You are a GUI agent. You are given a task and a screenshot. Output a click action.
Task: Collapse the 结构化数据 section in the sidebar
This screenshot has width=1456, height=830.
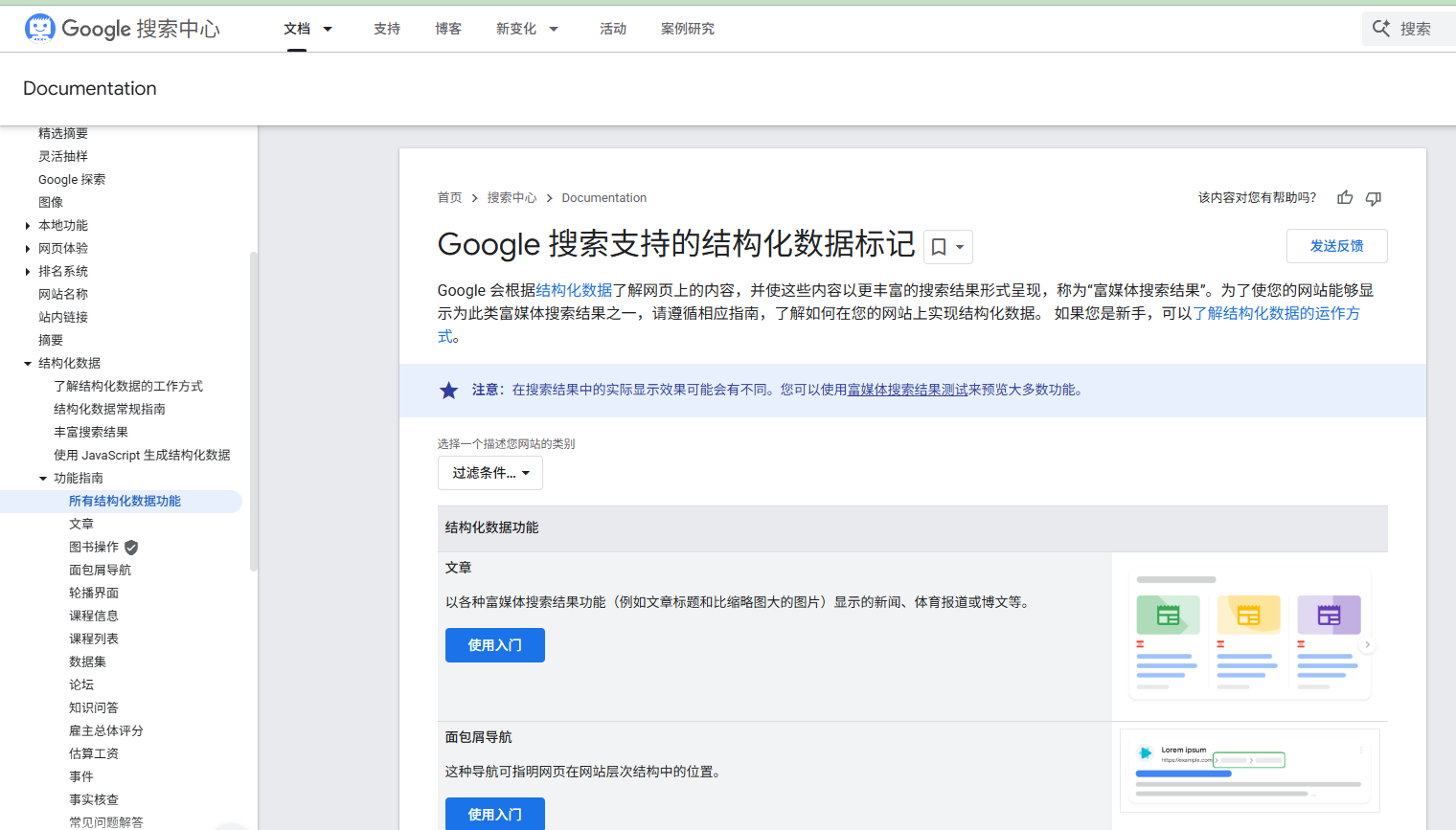pyautogui.click(x=27, y=363)
